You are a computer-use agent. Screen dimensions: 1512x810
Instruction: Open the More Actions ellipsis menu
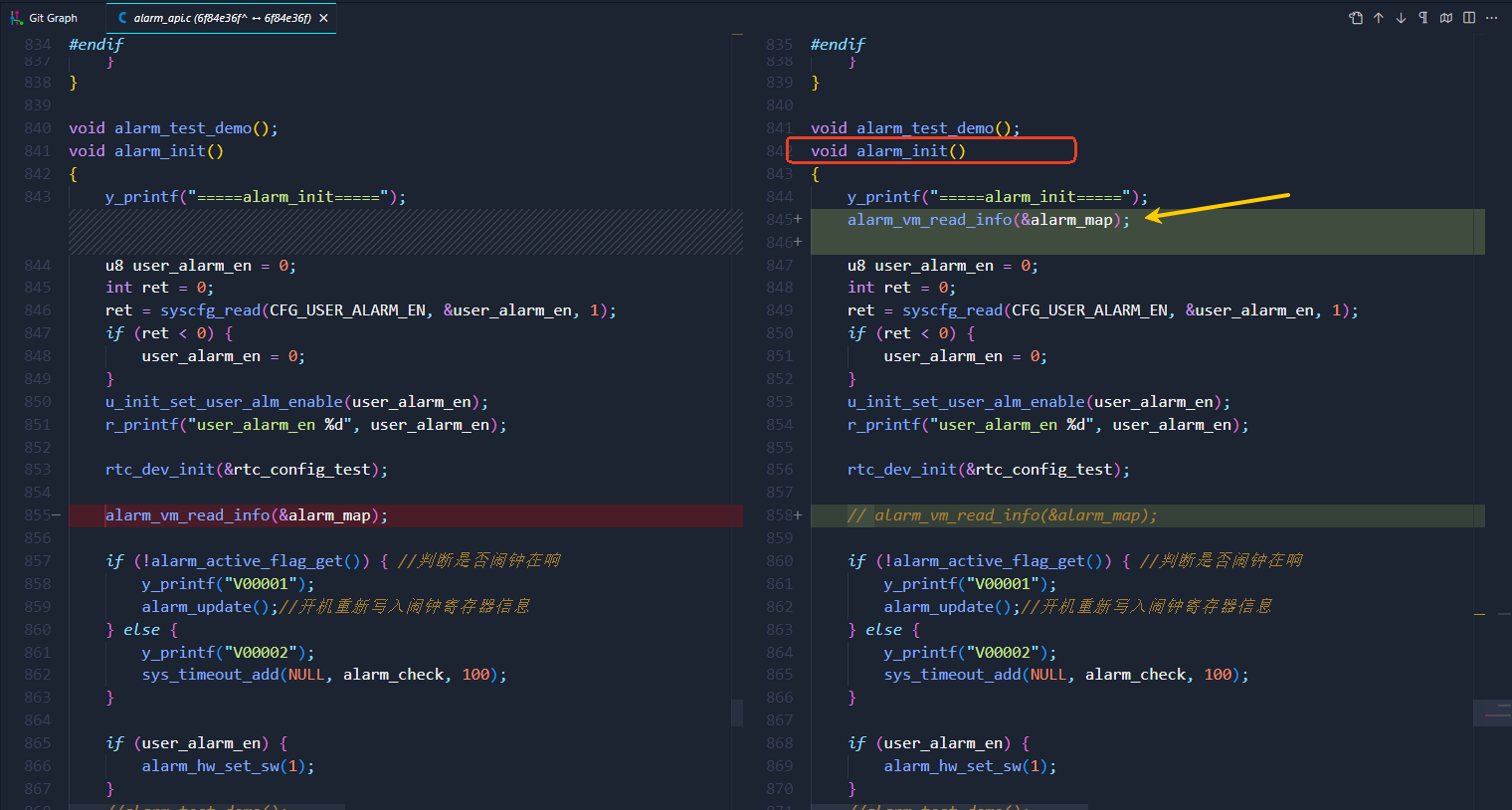coord(1491,18)
